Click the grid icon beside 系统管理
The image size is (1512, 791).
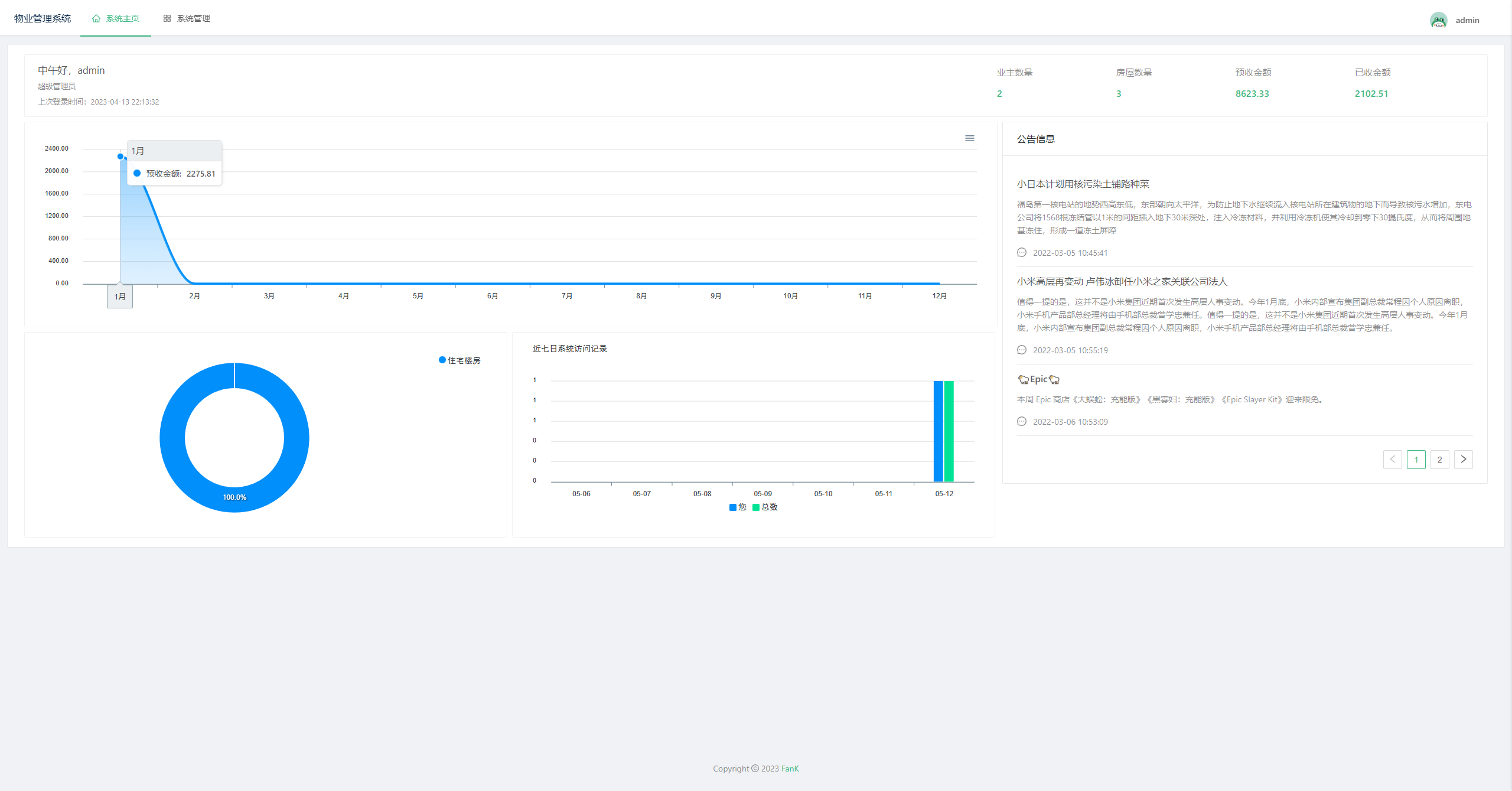(167, 18)
